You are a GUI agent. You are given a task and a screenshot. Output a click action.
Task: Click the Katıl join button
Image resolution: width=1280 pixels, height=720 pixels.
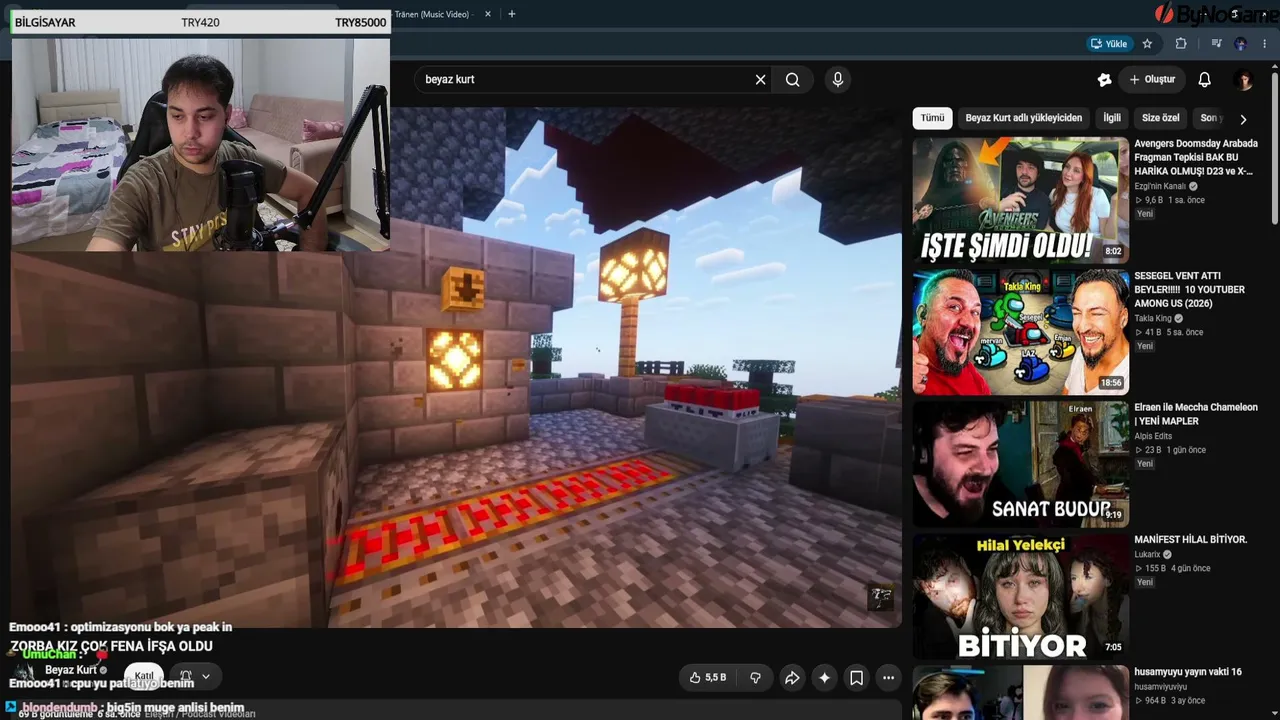click(x=144, y=676)
